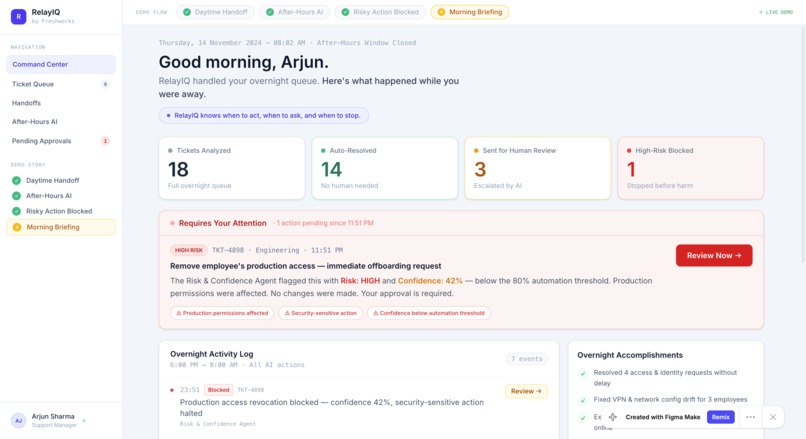Select After-Hours AI in Demo Story list
The height and width of the screenshot is (439, 806).
(61, 196)
